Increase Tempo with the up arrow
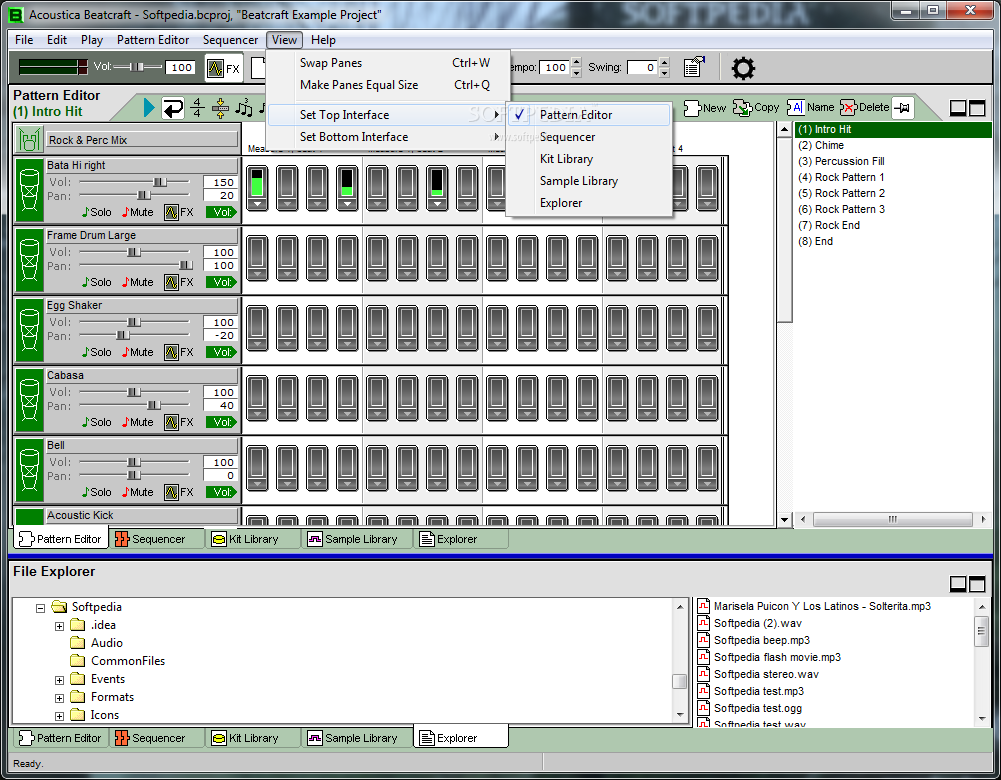Screen dimensions: 1001x780 click(x=576, y=62)
